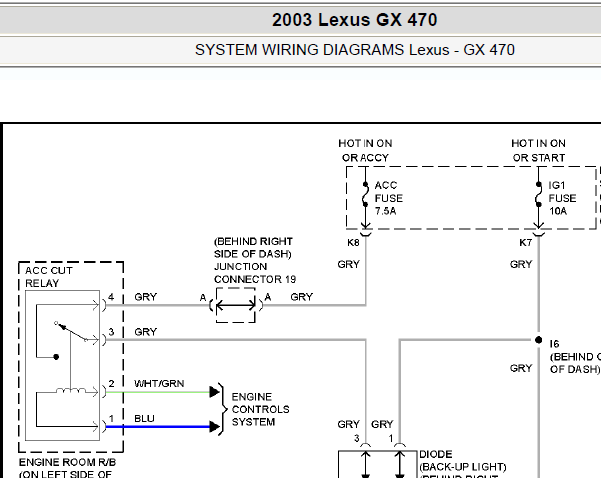
Task: Click GRY label on relay pin 3 wire
Action: [x=146, y=332]
